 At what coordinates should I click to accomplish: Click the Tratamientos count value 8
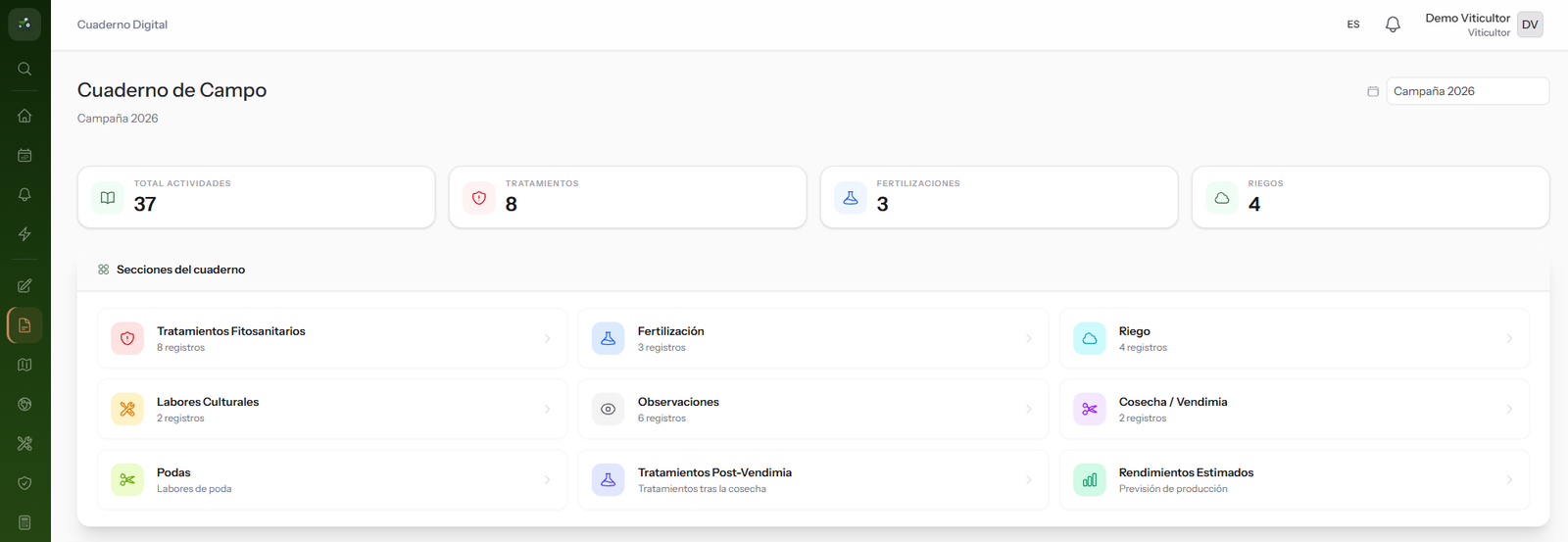[x=512, y=204]
